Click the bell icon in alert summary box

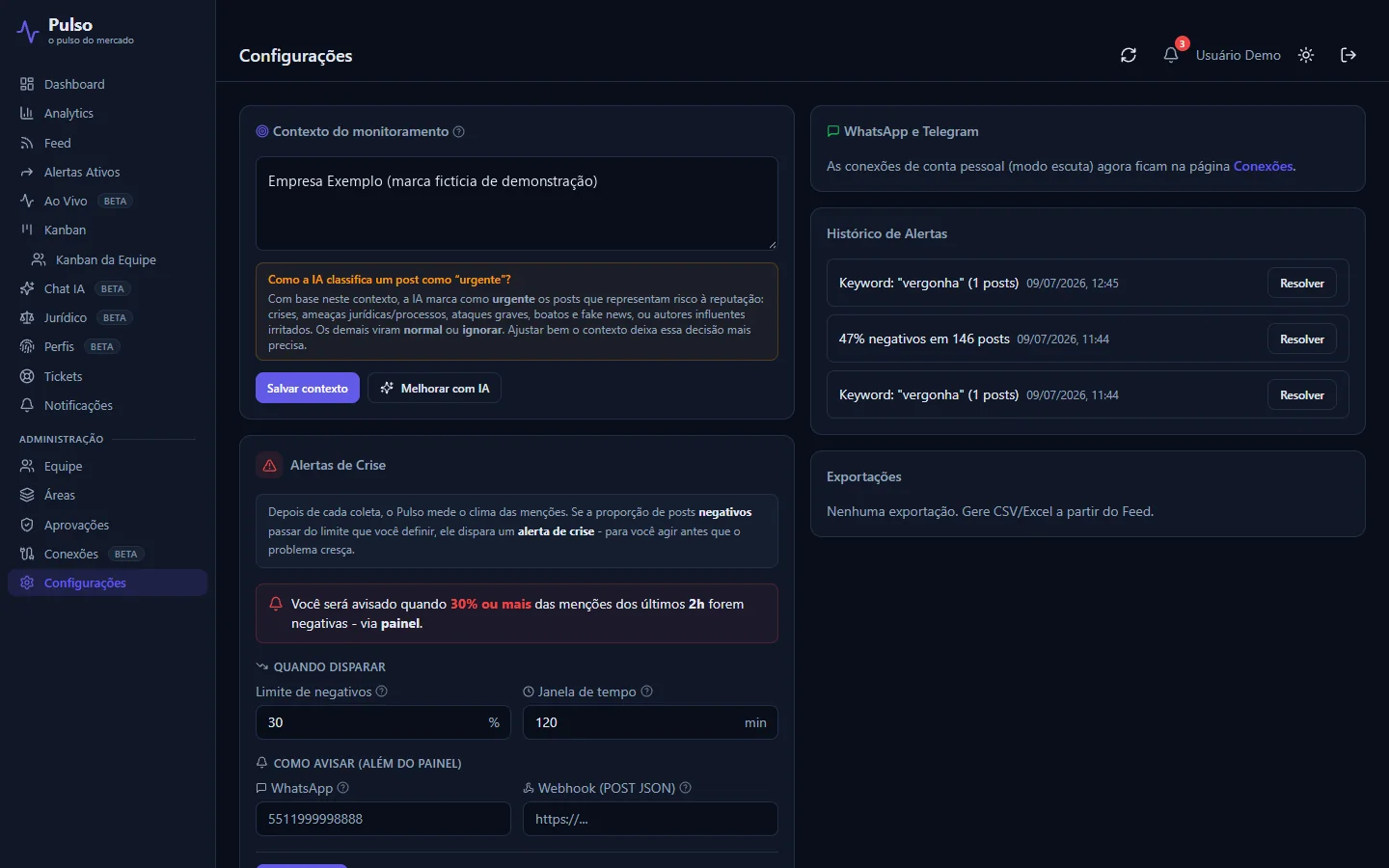pos(276,604)
